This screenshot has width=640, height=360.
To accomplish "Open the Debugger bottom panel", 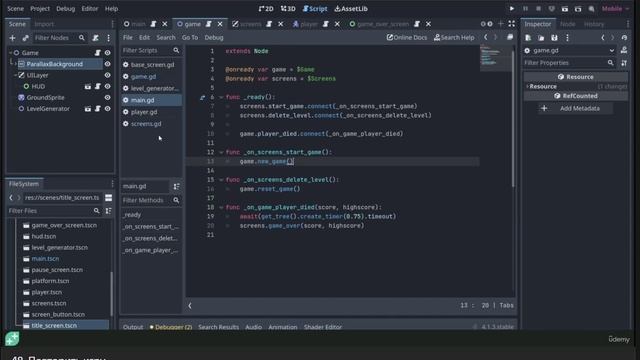I will (171, 327).
